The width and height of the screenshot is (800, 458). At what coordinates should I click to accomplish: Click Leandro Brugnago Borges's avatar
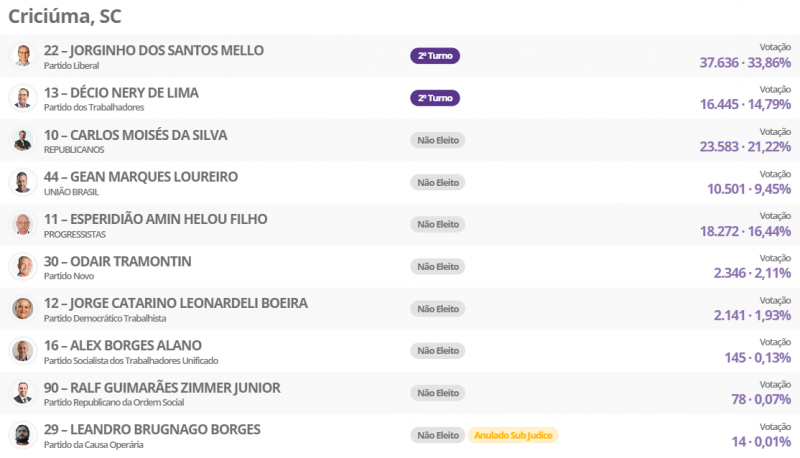(x=22, y=435)
